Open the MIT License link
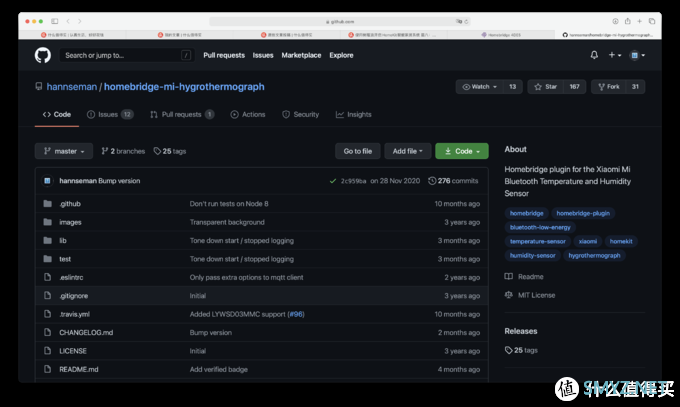 [530, 295]
